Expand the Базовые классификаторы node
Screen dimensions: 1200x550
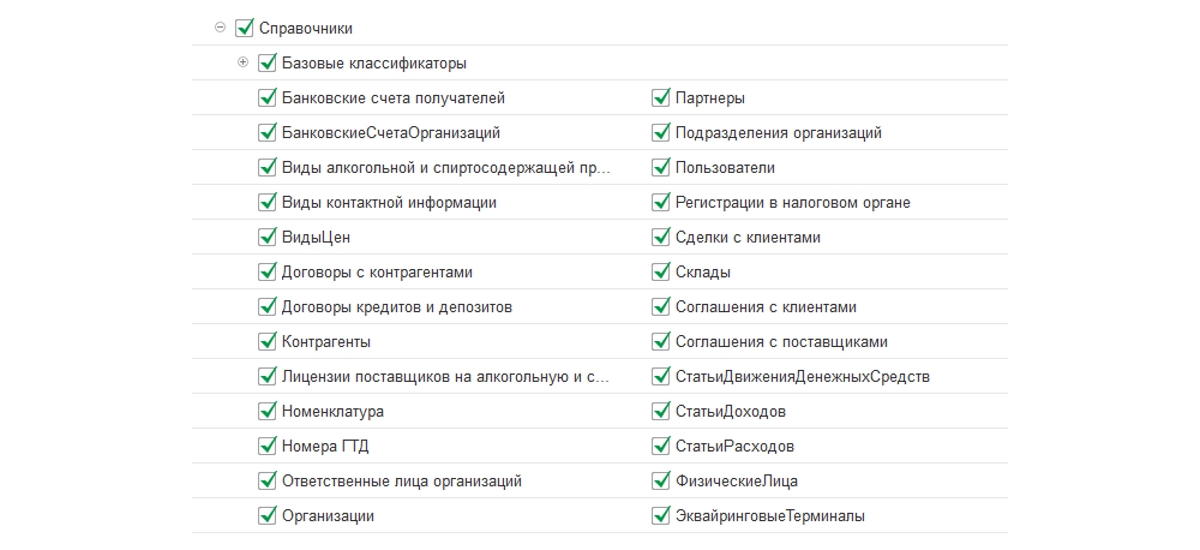tap(243, 63)
